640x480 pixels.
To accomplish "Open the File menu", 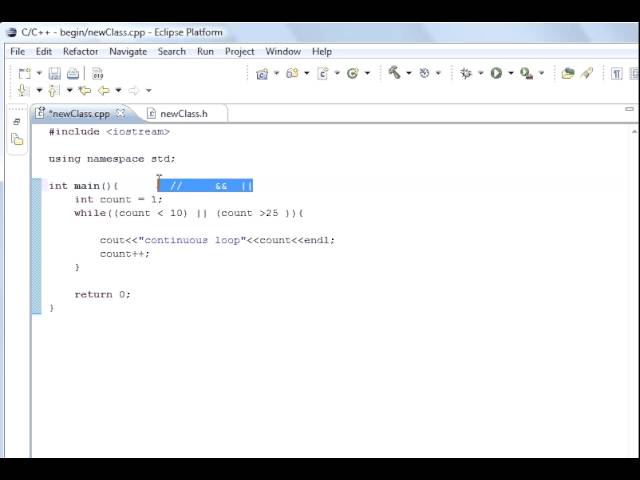I will coord(18,51).
